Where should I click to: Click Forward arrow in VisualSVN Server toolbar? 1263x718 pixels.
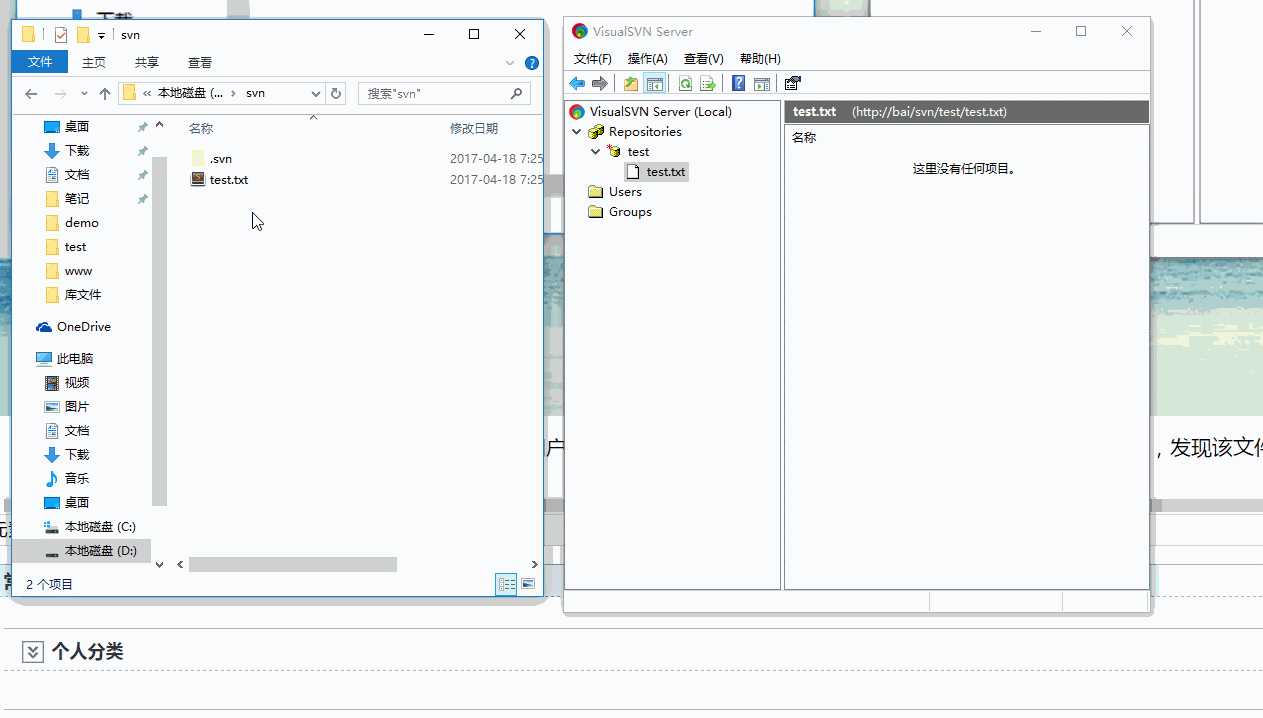coord(599,84)
